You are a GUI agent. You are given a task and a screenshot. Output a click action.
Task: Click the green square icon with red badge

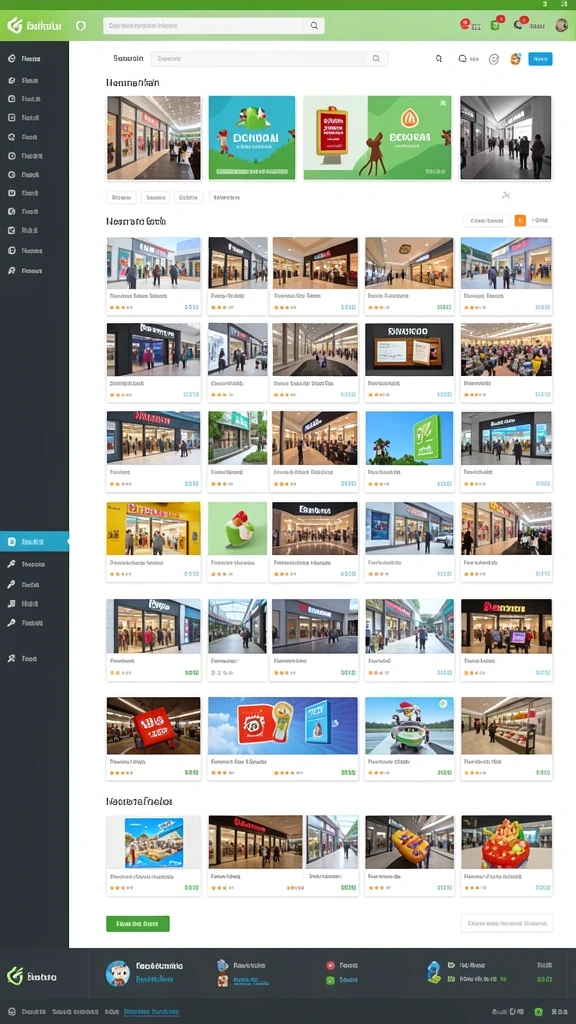coord(495,25)
